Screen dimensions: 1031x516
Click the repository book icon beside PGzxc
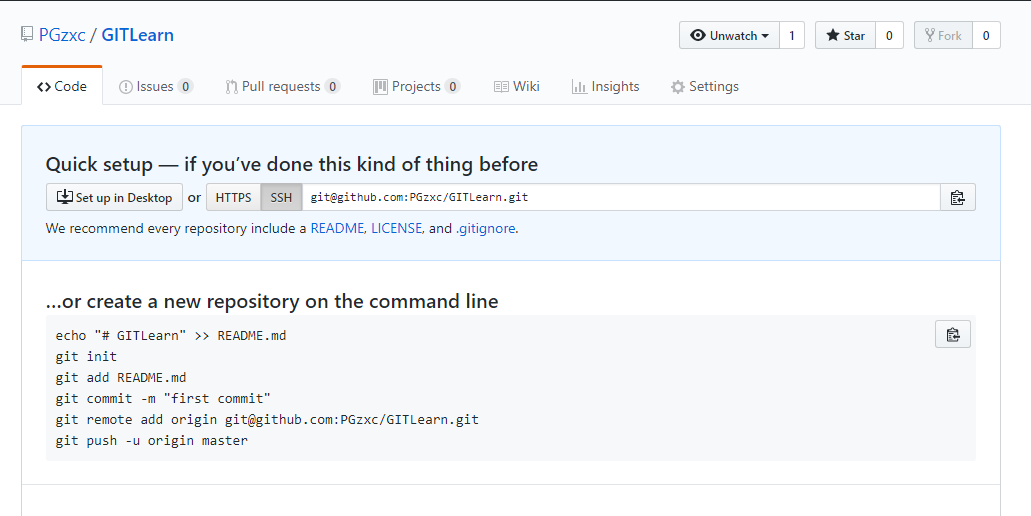point(26,34)
